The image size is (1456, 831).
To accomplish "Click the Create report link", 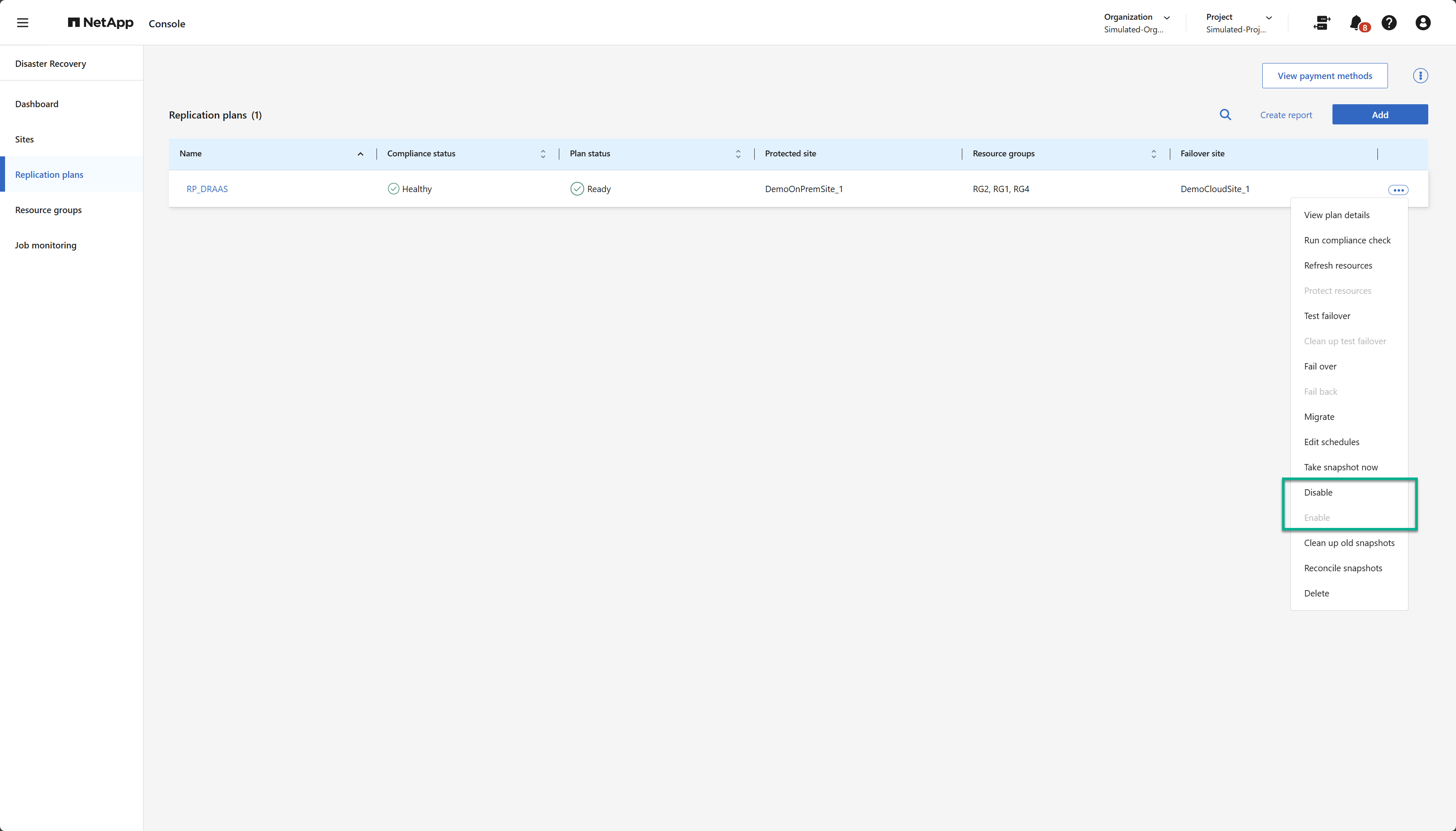I will click(1286, 115).
